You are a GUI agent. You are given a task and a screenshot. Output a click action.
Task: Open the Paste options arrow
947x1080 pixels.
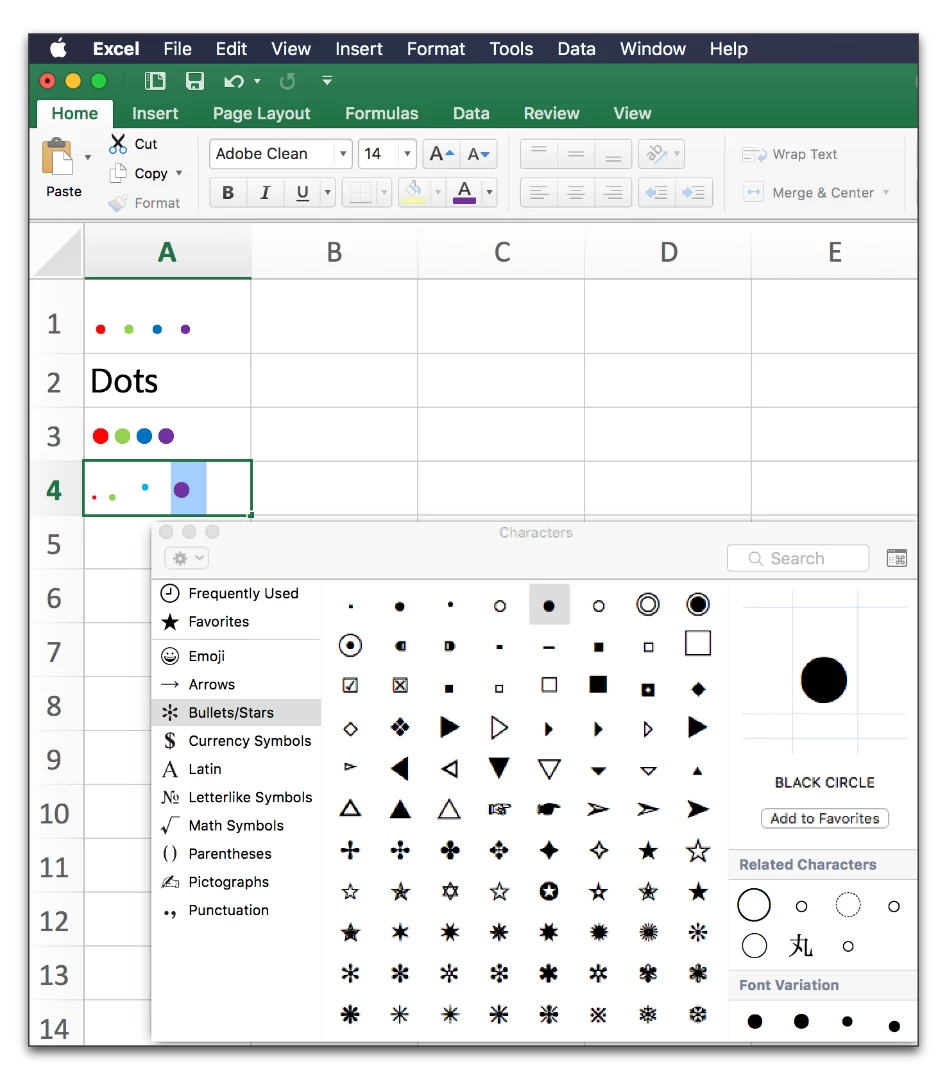coord(87,158)
